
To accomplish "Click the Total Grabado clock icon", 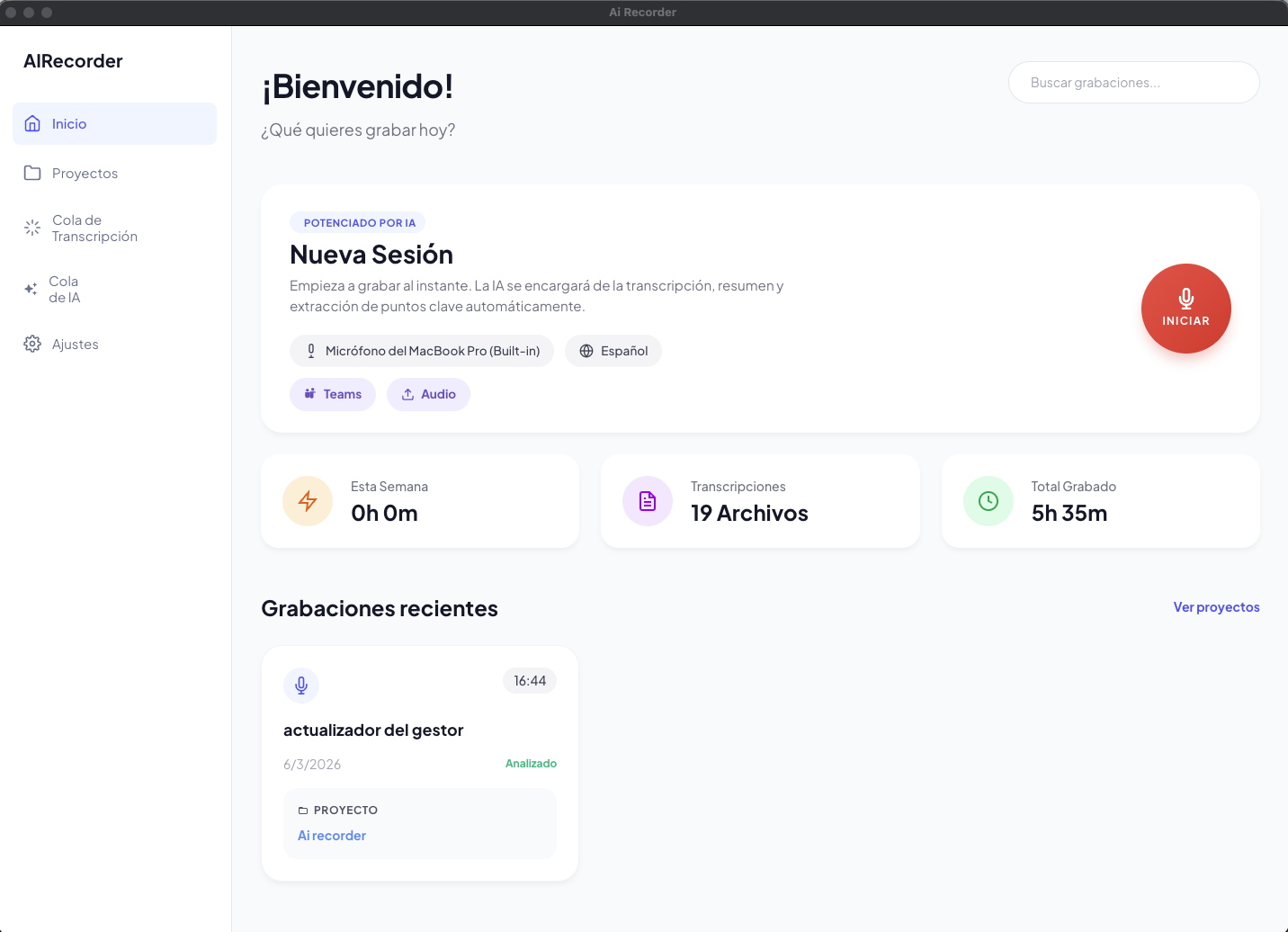I will [x=988, y=501].
